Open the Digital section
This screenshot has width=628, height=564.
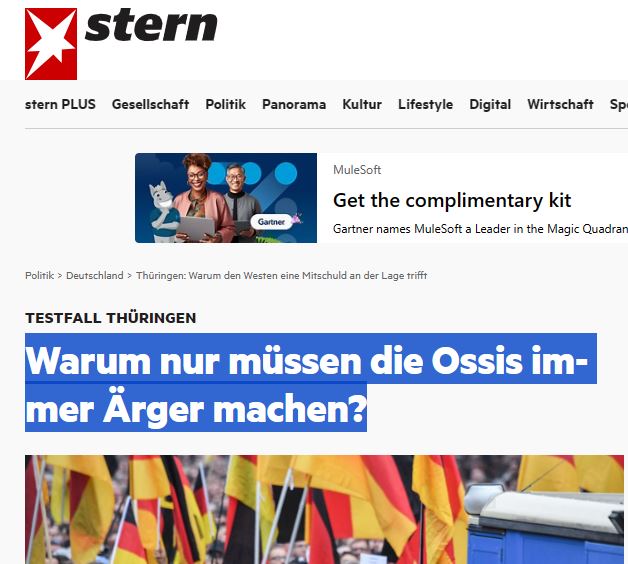point(490,105)
